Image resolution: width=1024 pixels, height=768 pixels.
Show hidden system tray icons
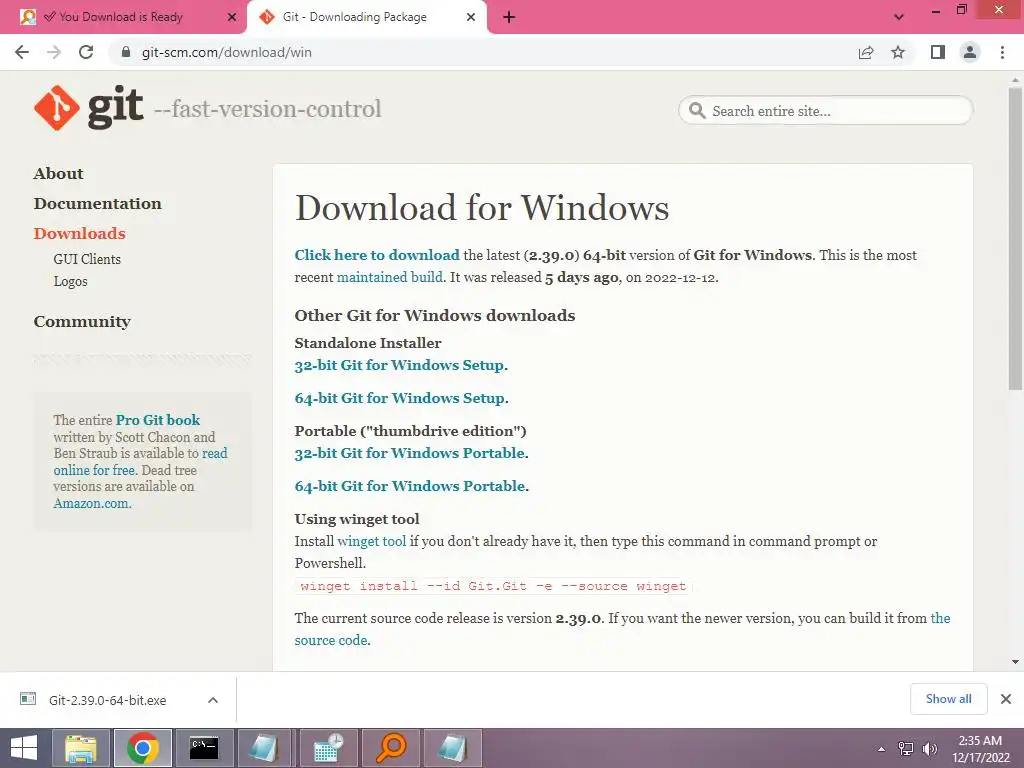[x=882, y=749]
